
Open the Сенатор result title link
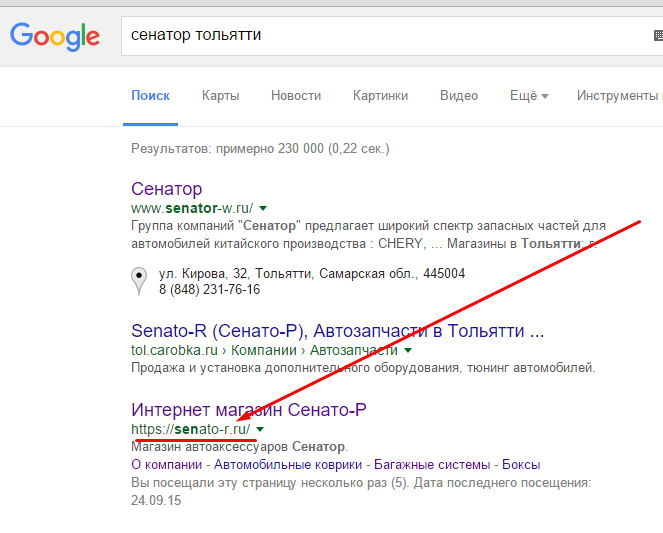pos(167,188)
